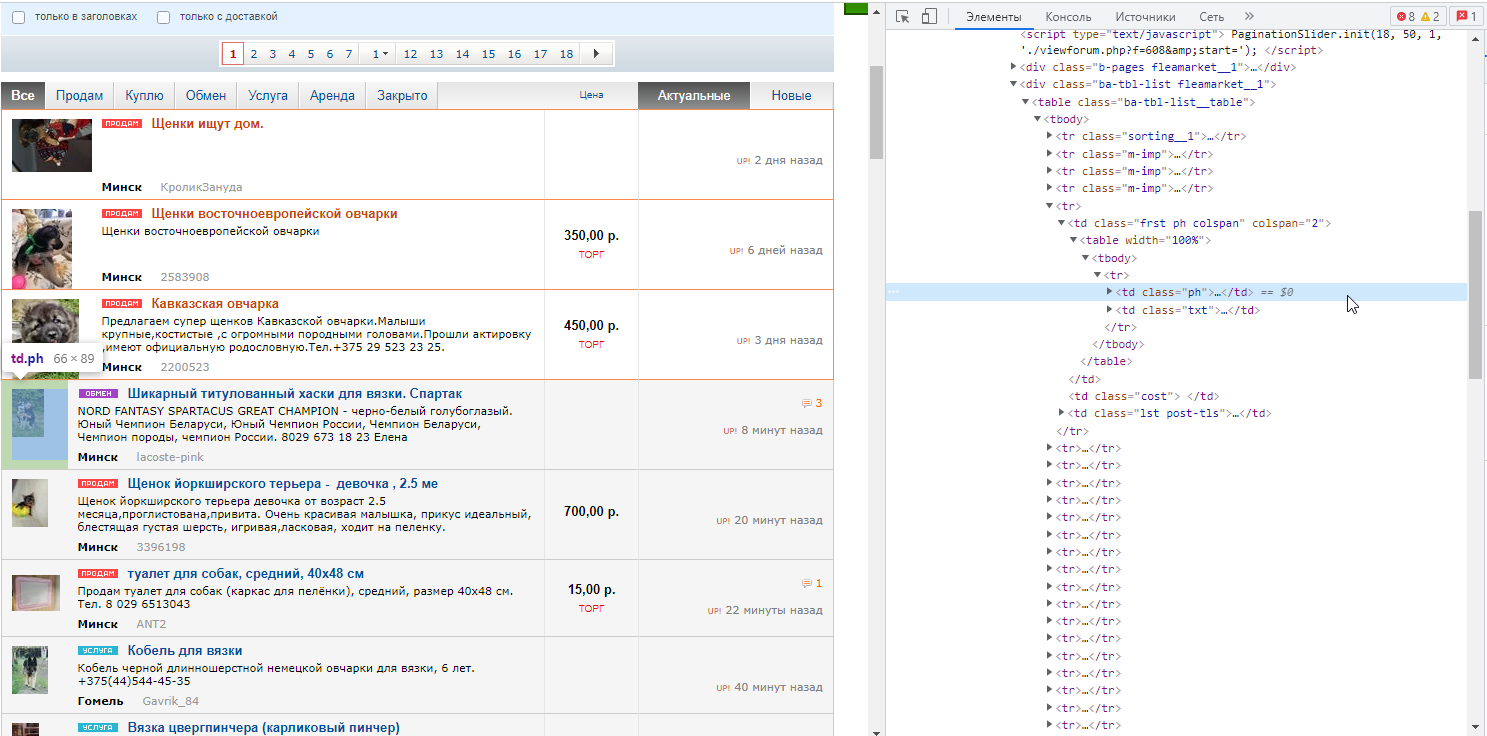Expand the div class="b-pages fleamarket__1" node
1487x736 pixels.
click(x=1014, y=67)
